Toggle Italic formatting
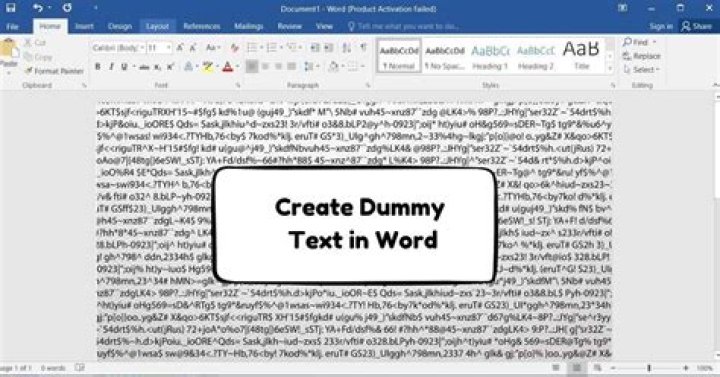 point(111,67)
